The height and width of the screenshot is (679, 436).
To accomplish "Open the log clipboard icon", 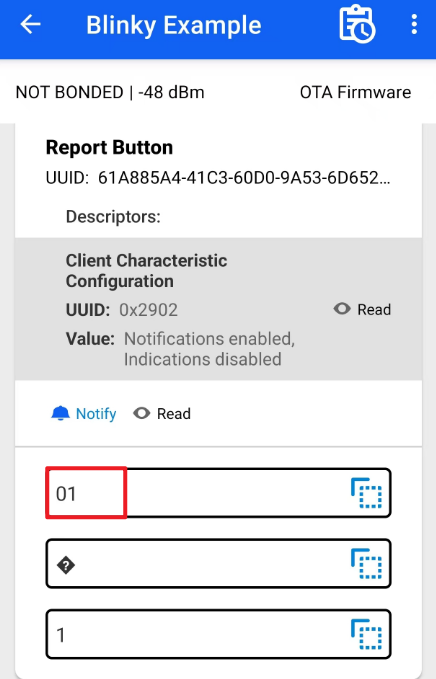I will tap(357, 24).
